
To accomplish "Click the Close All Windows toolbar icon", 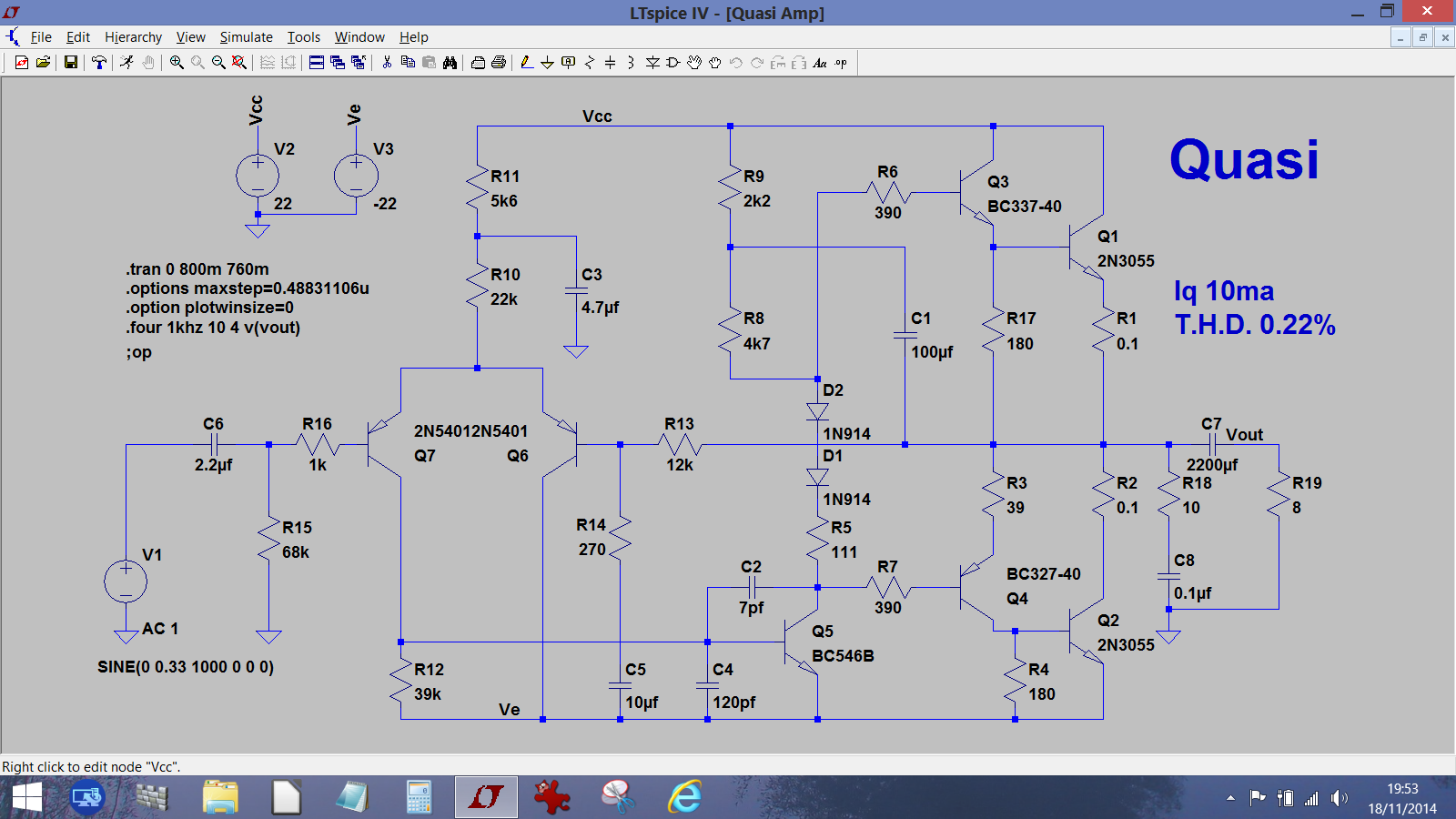I will tap(358, 63).
